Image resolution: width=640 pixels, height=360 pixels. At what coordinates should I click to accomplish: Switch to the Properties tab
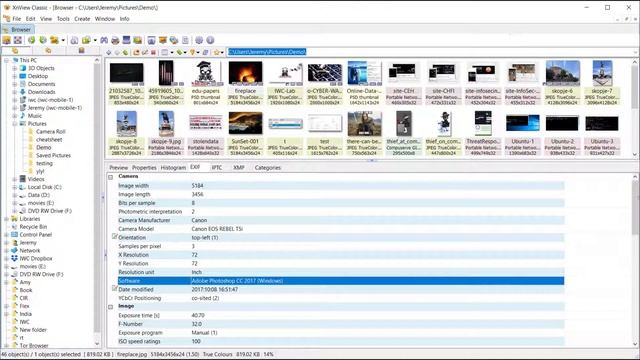(144, 168)
